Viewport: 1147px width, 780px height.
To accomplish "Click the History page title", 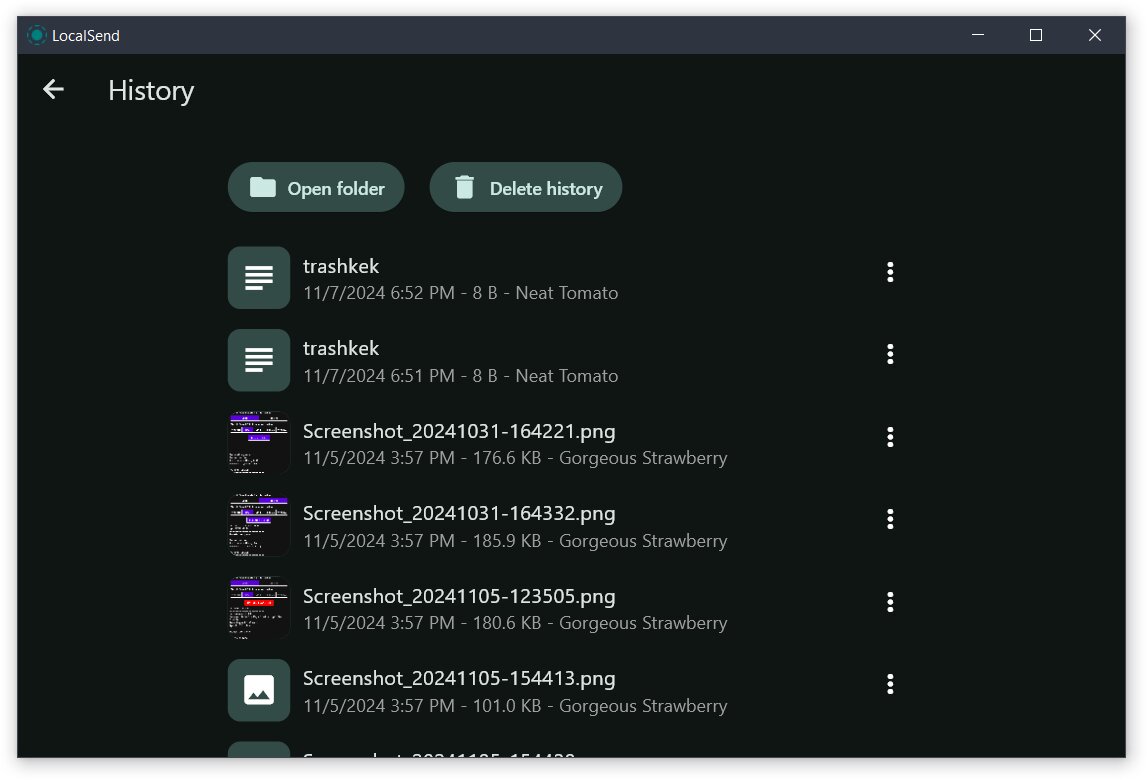I will pos(151,91).
